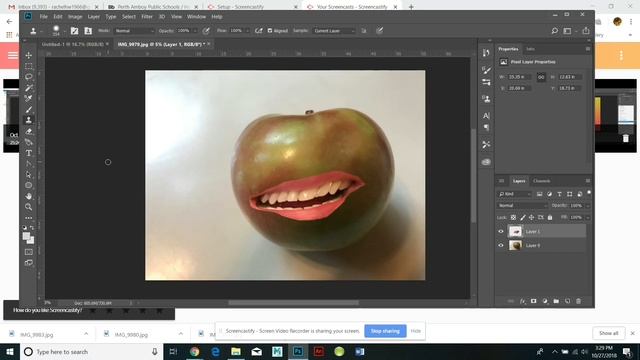This screenshot has width=640, height=360.
Task: Toggle Quick Mask mode icon
Action: click(29, 252)
